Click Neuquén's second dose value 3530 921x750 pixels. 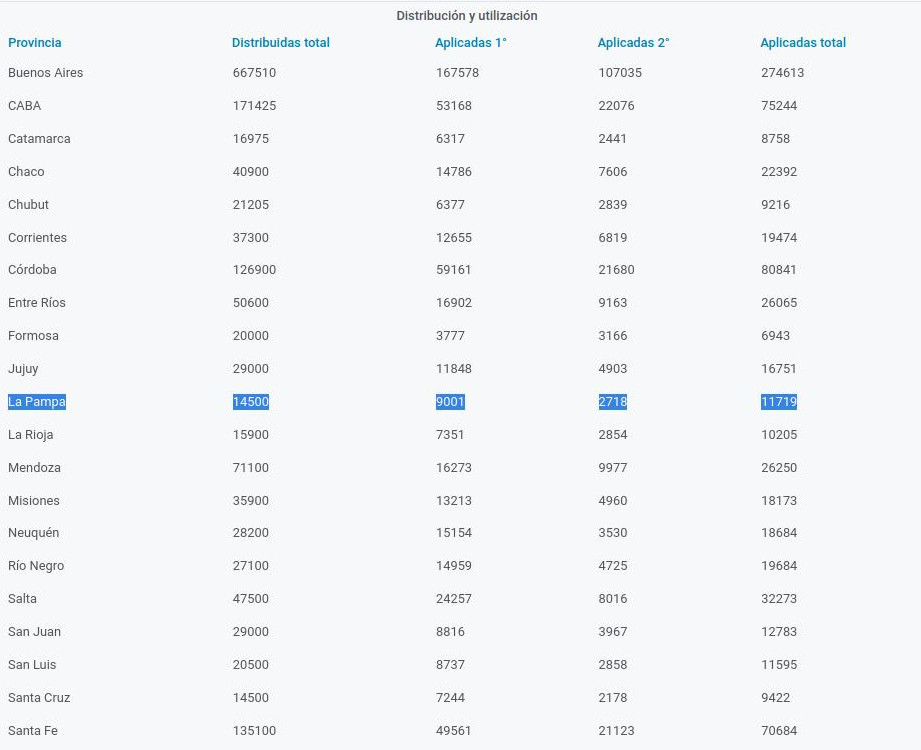(613, 533)
